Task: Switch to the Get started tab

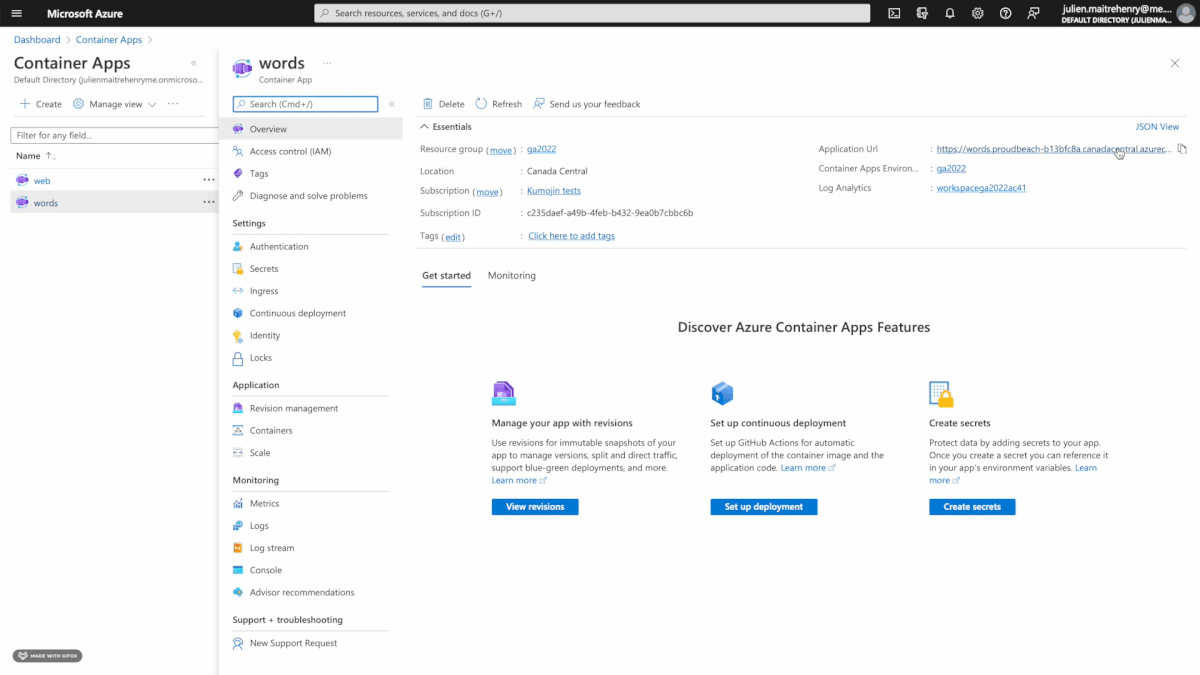Action: (x=446, y=275)
